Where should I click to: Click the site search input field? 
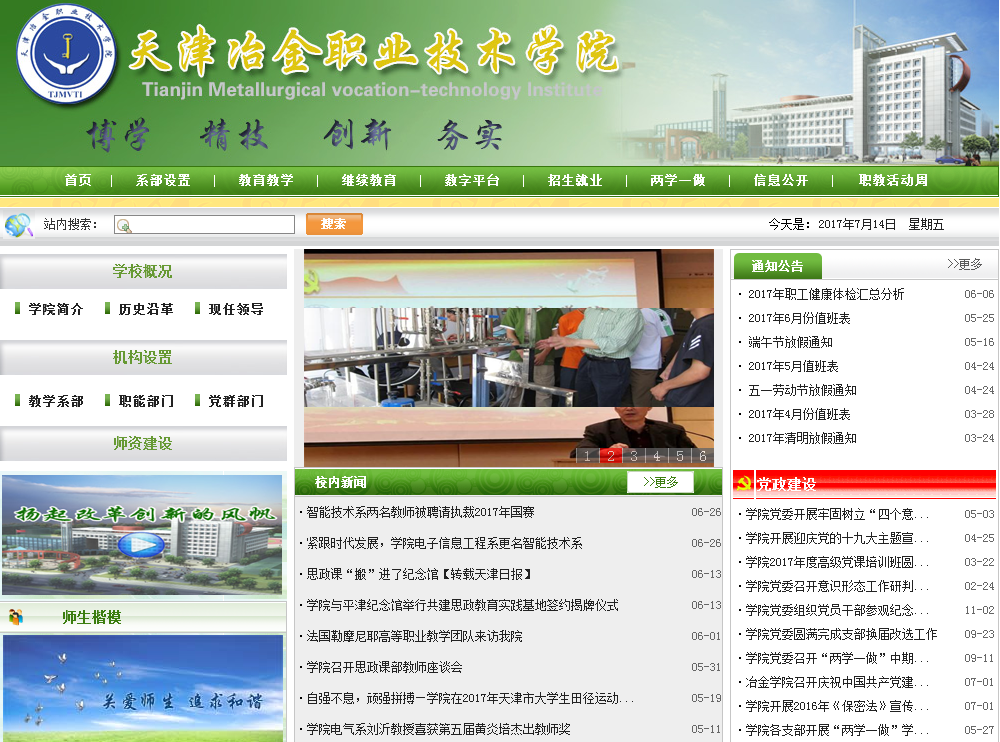pos(206,225)
